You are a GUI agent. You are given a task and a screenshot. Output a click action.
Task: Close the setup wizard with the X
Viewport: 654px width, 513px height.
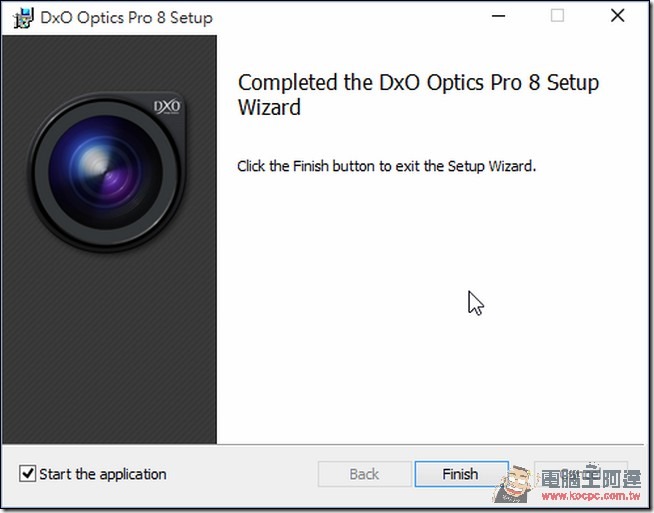click(617, 16)
